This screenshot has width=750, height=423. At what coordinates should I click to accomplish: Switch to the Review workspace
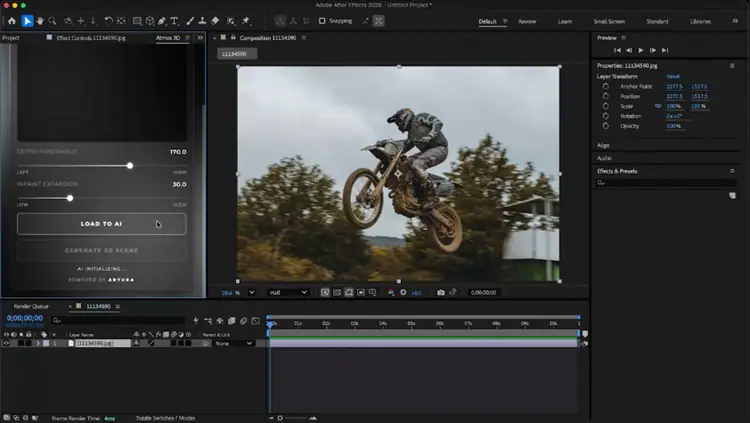[527, 22]
